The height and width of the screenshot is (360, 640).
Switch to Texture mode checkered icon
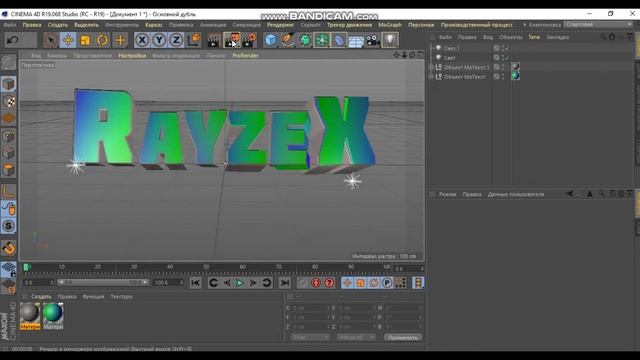(8, 101)
